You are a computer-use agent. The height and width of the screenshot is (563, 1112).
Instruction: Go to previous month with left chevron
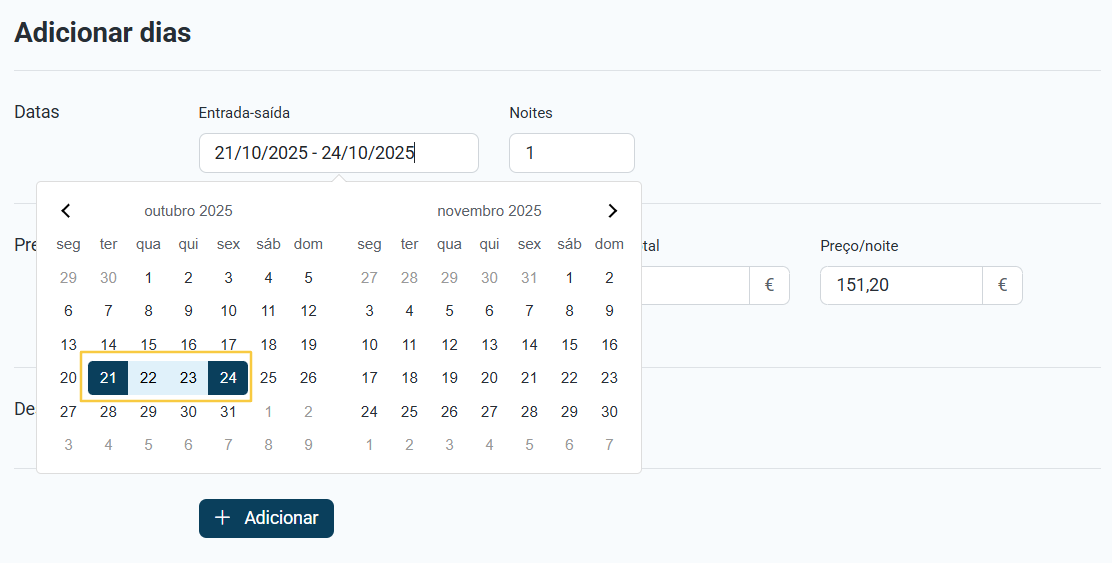(66, 211)
